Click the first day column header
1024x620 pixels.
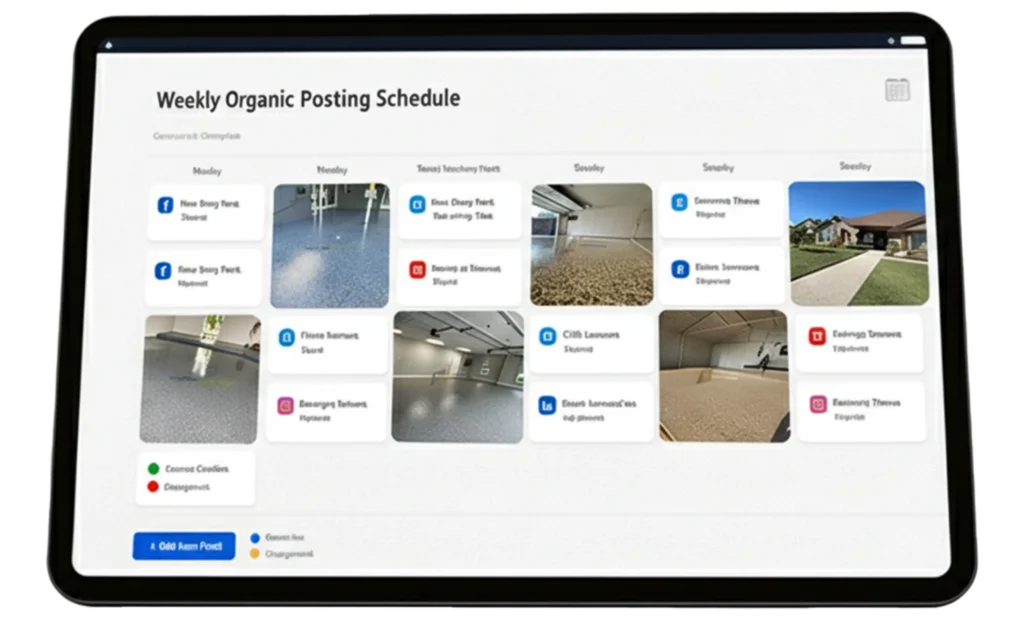tap(206, 171)
